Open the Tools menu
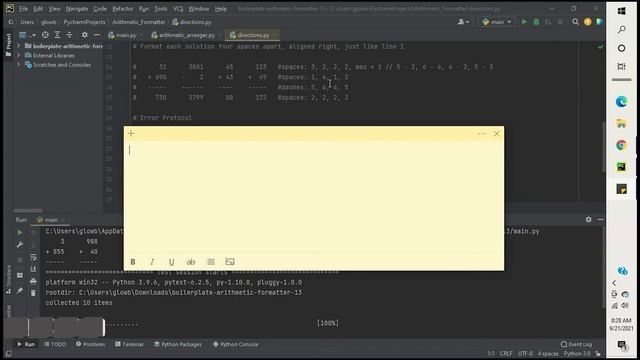640x360 pixels. [x=160, y=9]
